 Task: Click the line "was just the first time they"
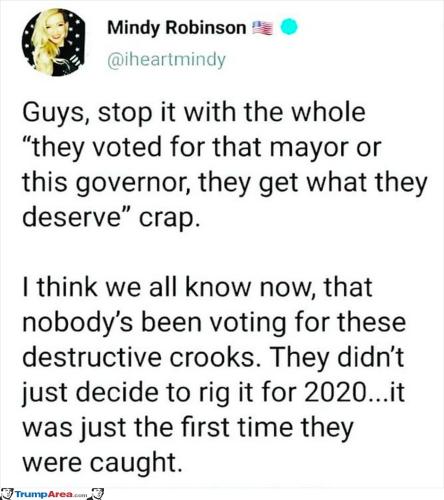[x=188, y=428]
